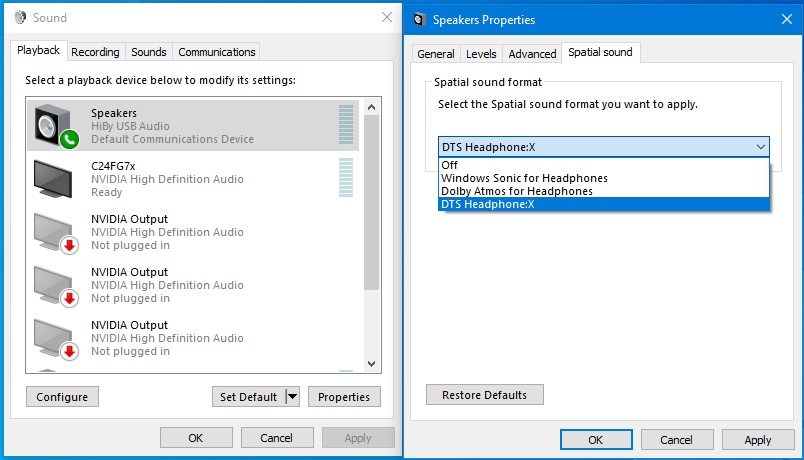This screenshot has width=804, height=460.
Task: Click the third NVIDIA Output monitor icon
Action: coord(56,339)
